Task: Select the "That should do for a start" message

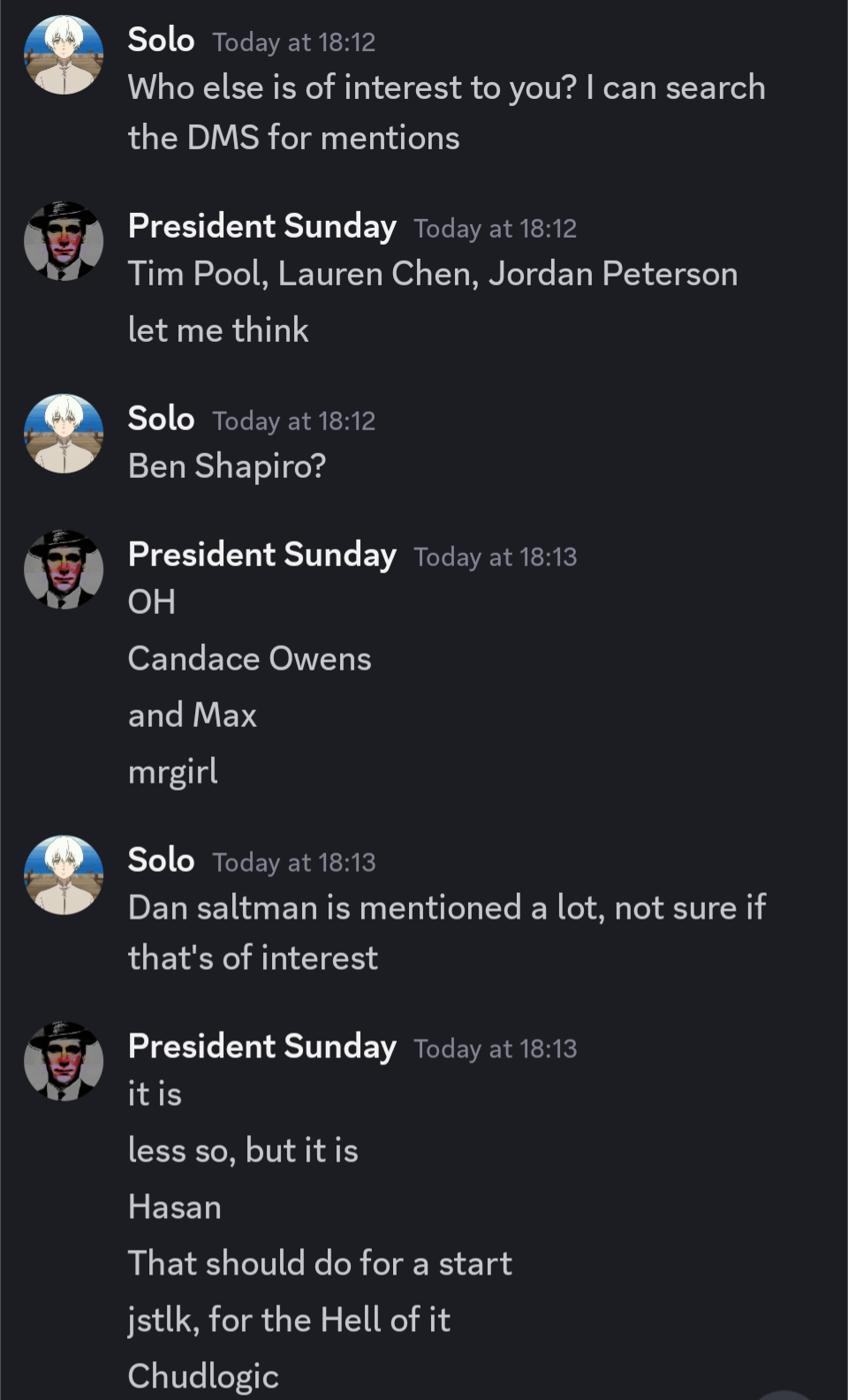Action: (x=320, y=1263)
